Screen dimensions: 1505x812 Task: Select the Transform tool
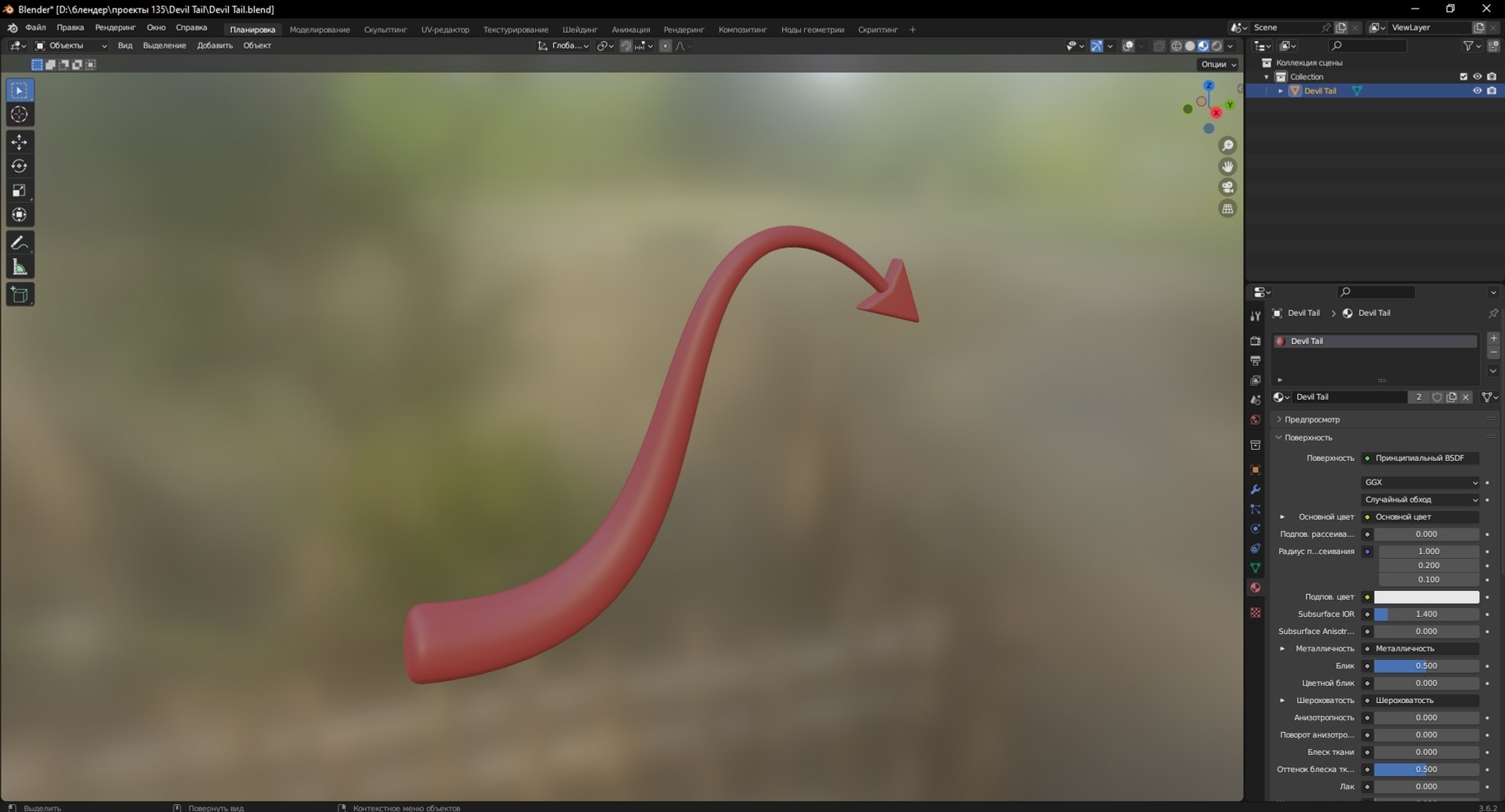coord(20,215)
